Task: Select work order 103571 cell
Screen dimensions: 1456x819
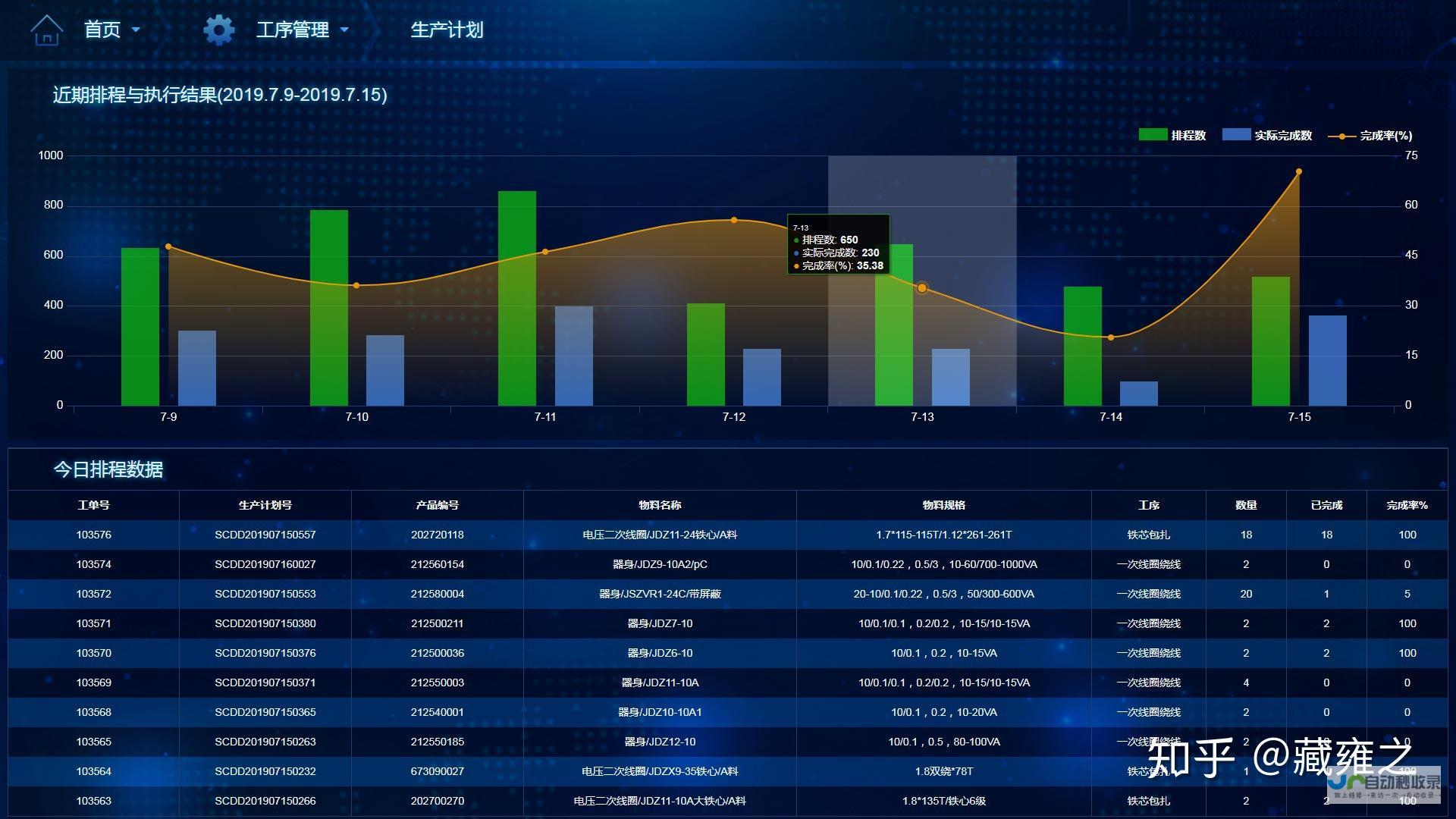Action: 93,623
